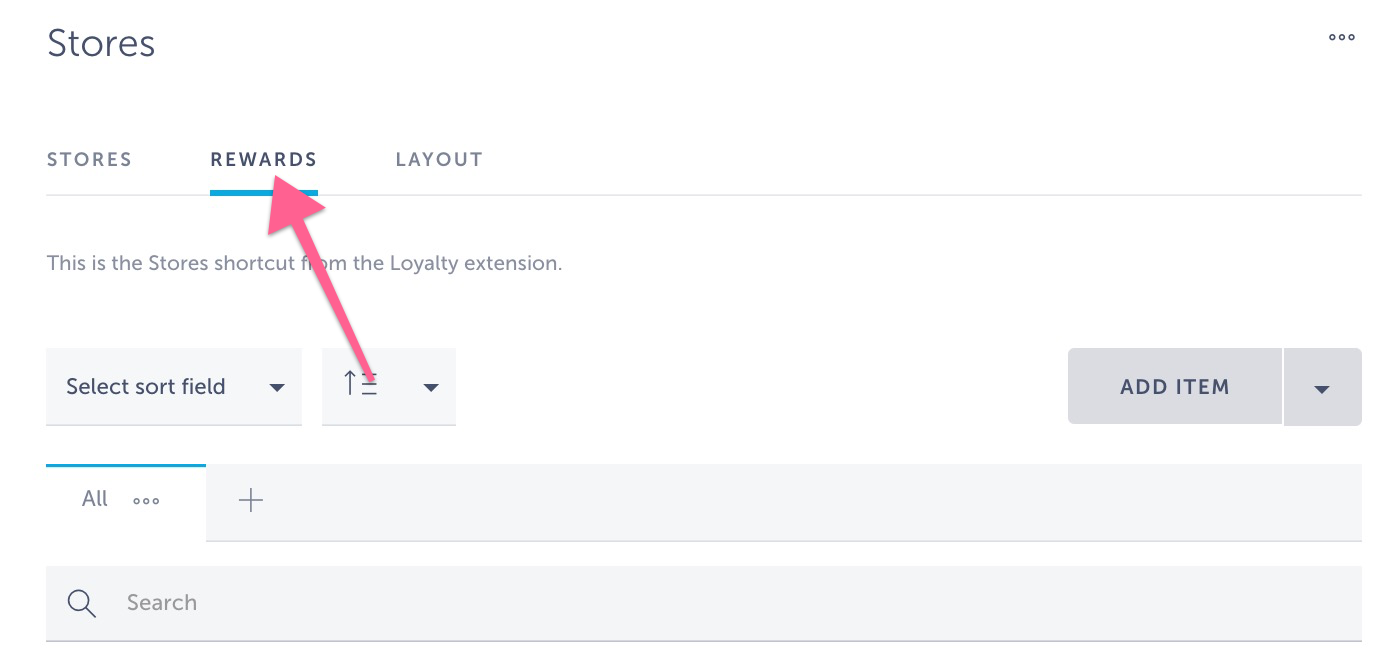1392x672 pixels.
Task: Click the empty filter tab bar area
Action: [x=800, y=501]
